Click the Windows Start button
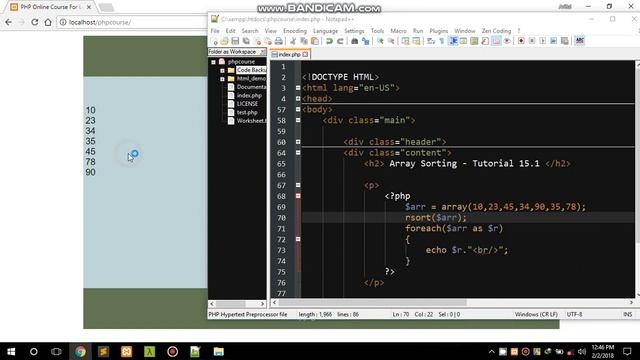 point(11,351)
